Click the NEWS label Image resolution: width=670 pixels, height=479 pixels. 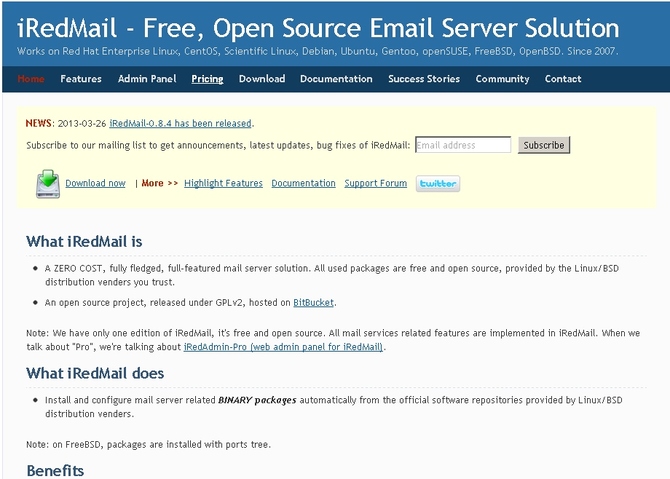[38, 123]
